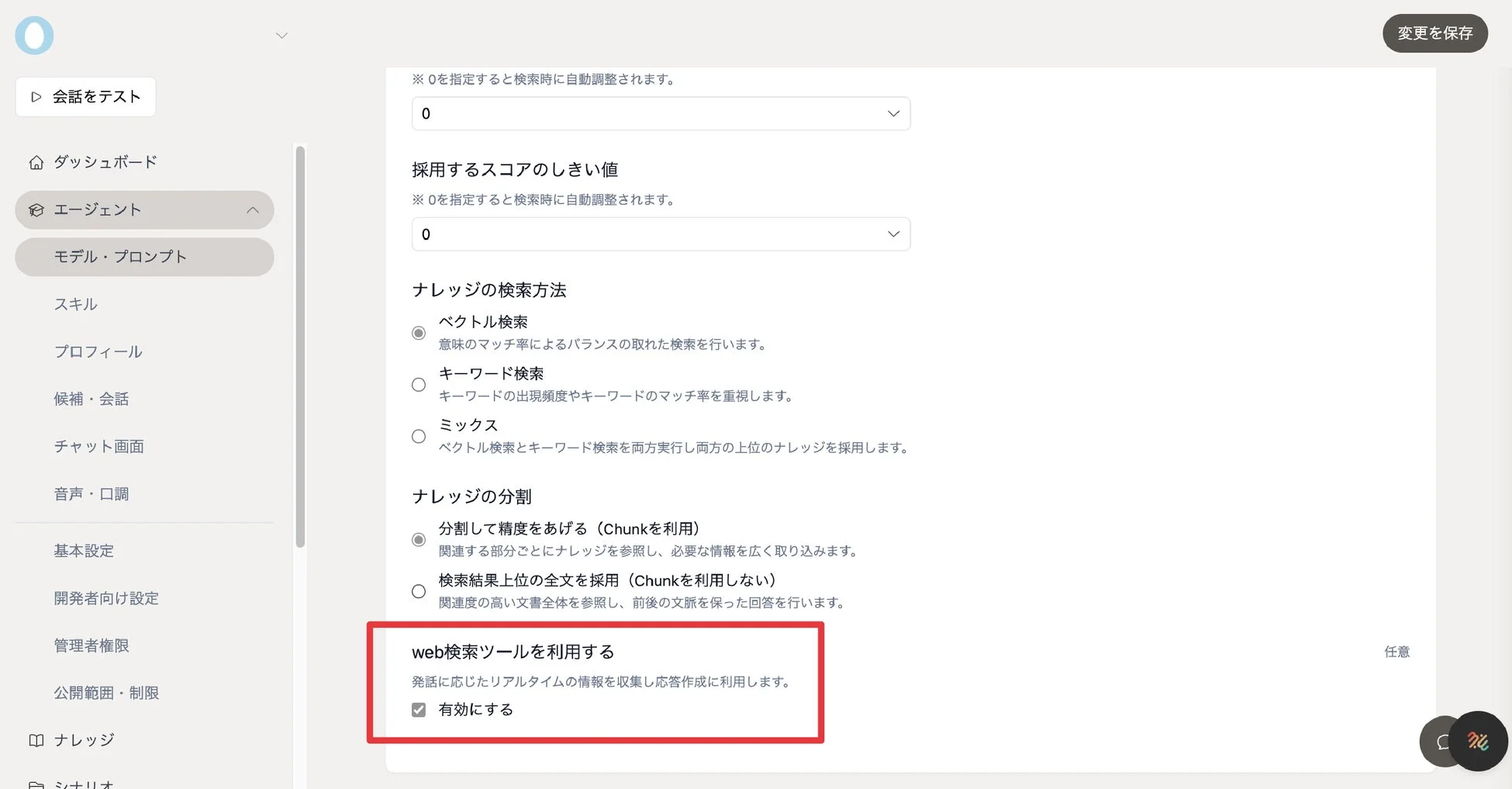Open 開発者向け設定 settings page
Viewport: 1512px width, 789px height.
(x=105, y=598)
